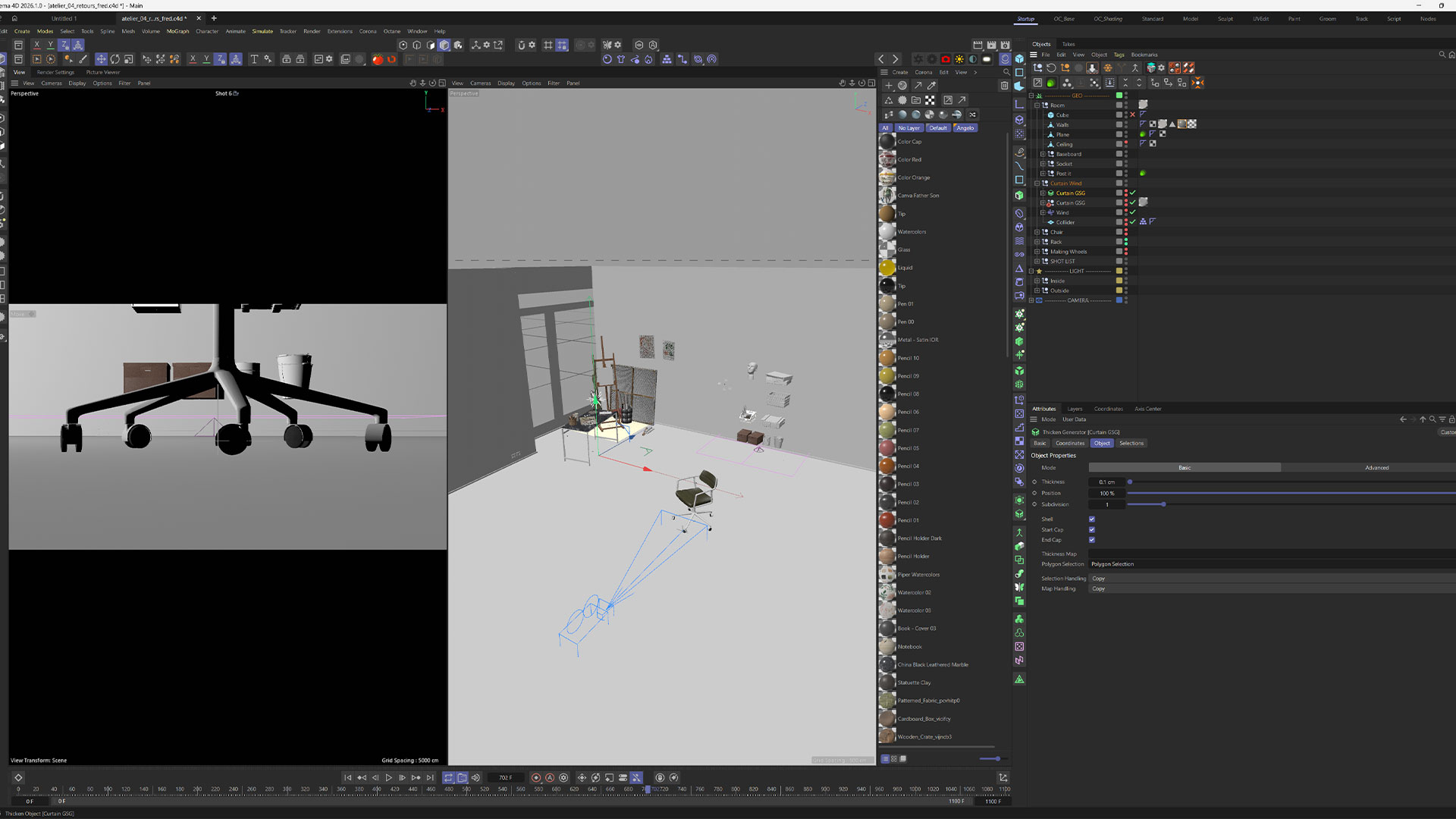This screenshot has height=819, width=1456.
Task: Collapse the Room null group
Action: (x=1037, y=105)
